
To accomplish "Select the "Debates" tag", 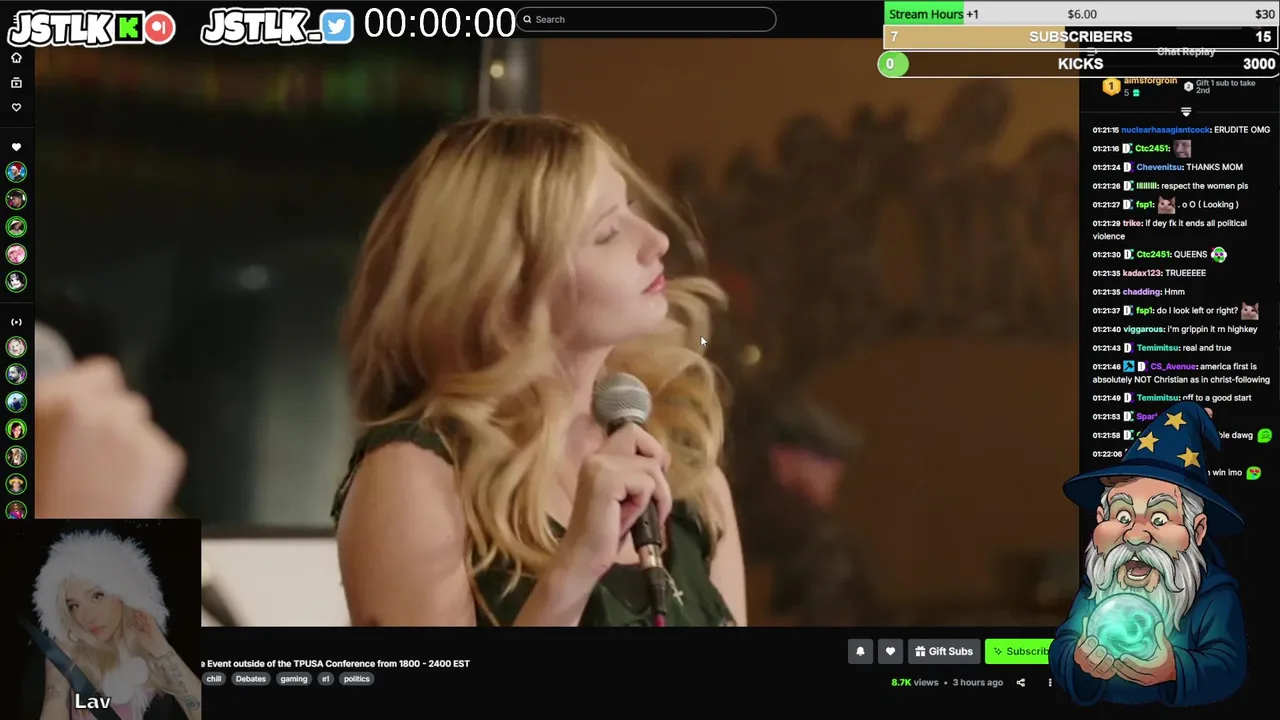I will point(251,679).
